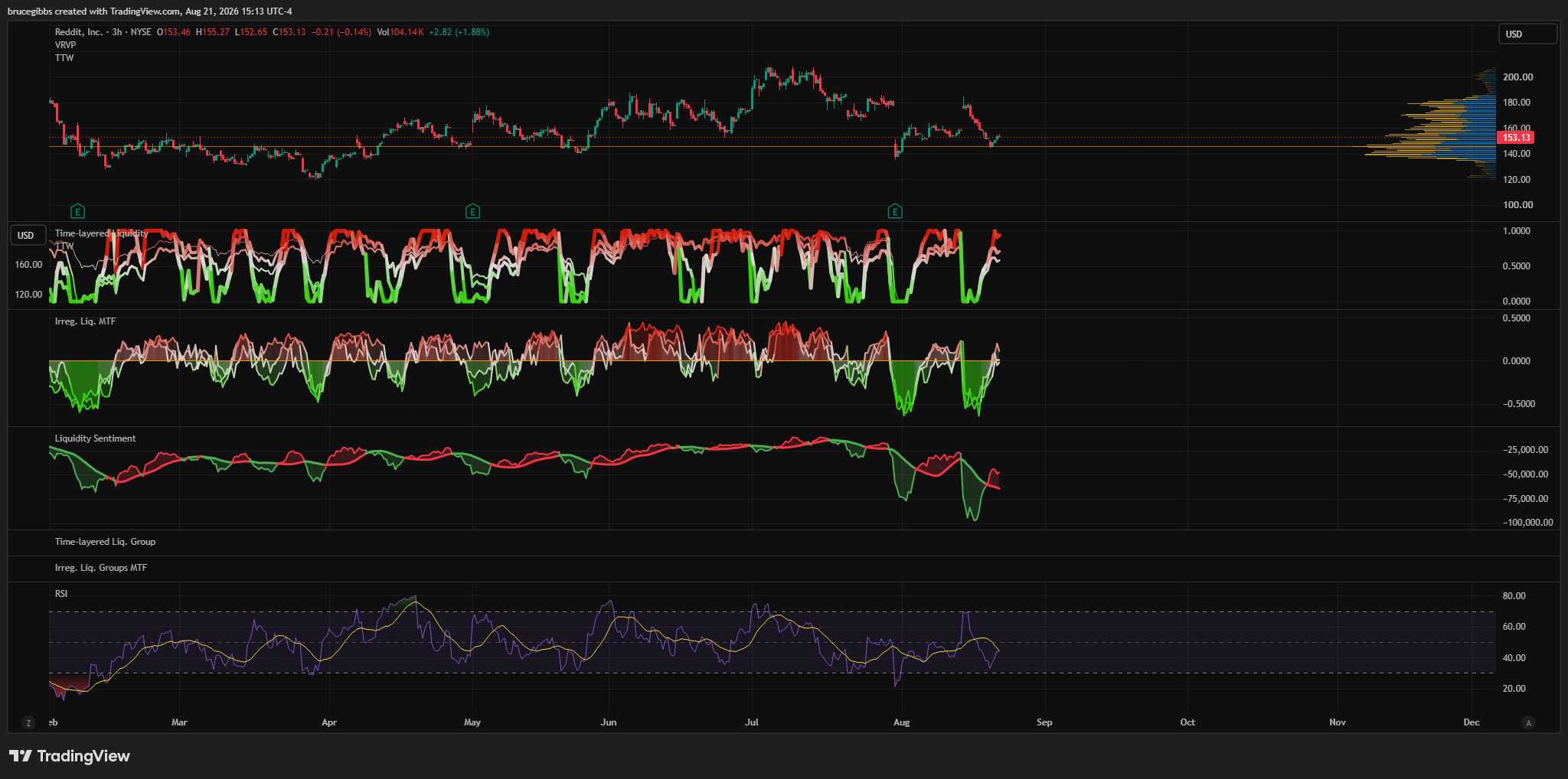Click the Oct label on time axis
Image resolution: width=1568 pixels, height=779 pixels.
(x=1187, y=722)
